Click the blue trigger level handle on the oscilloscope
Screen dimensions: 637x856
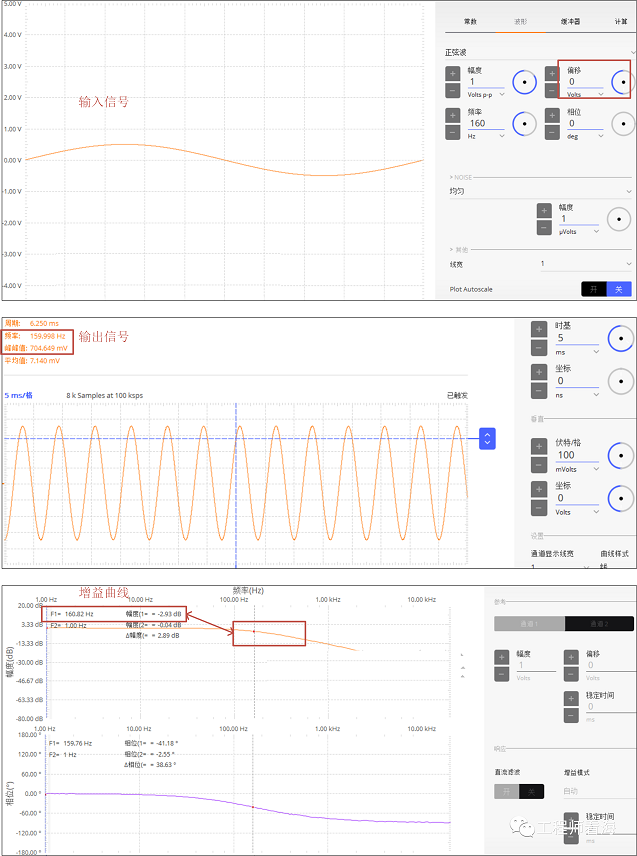(487, 438)
